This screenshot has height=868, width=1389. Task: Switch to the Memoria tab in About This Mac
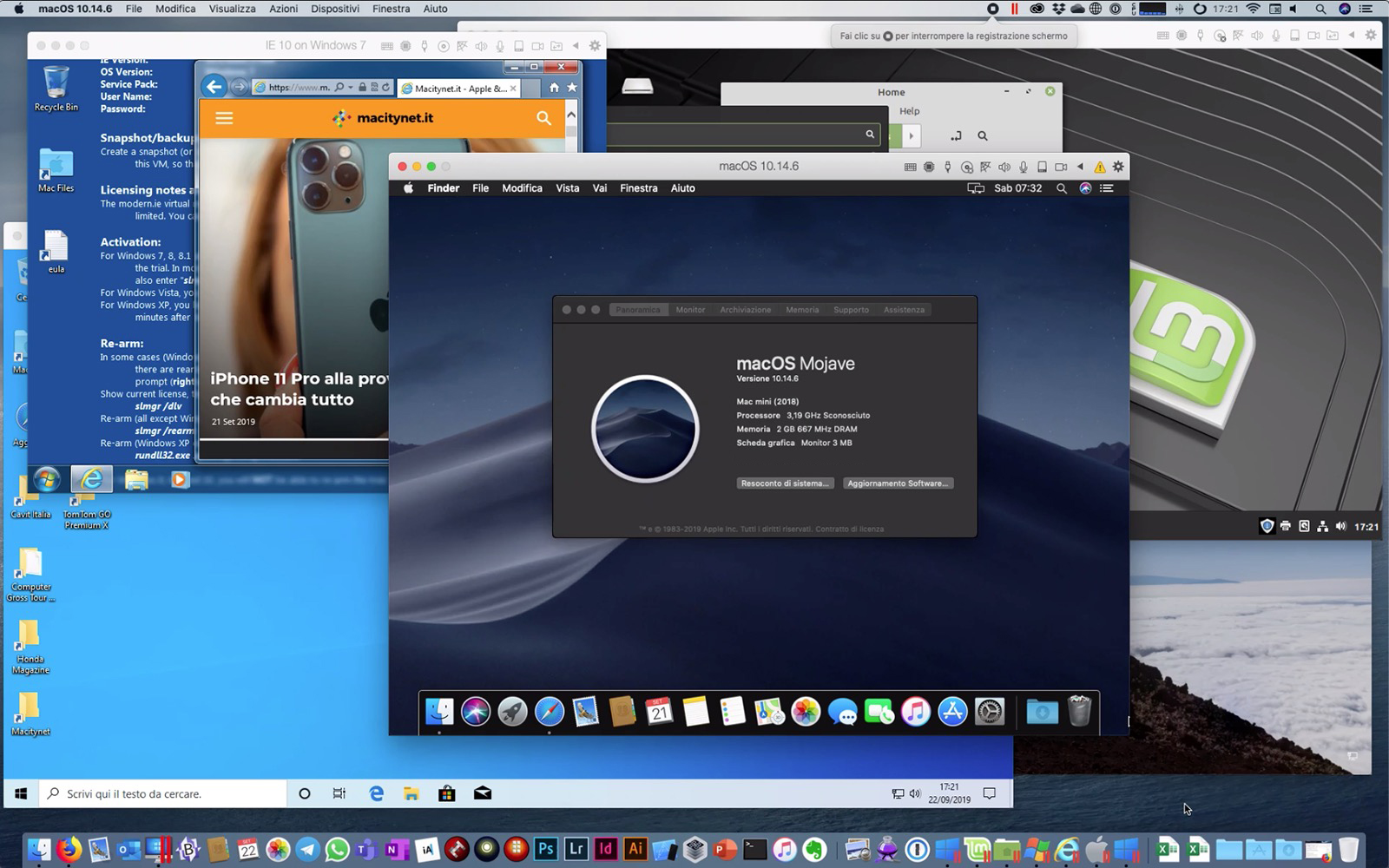(x=802, y=310)
